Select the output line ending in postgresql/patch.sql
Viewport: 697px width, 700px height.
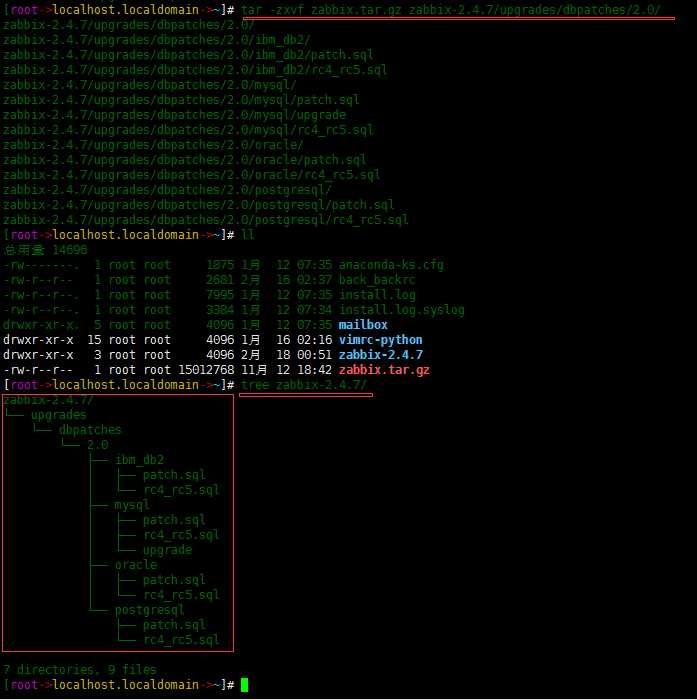click(x=198, y=205)
